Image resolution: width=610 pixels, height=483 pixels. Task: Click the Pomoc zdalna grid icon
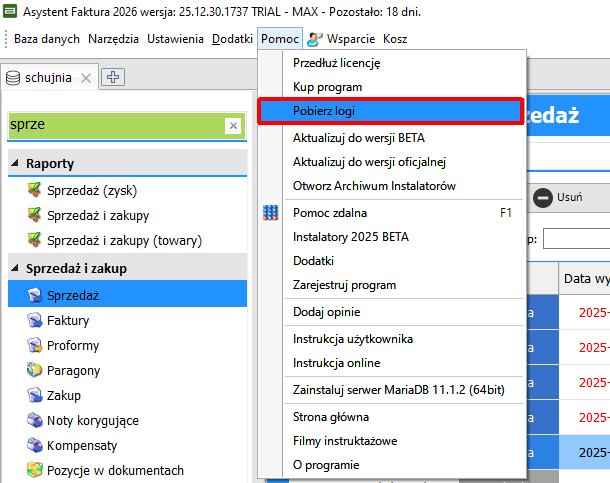pyautogui.click(x=270, y=213)
